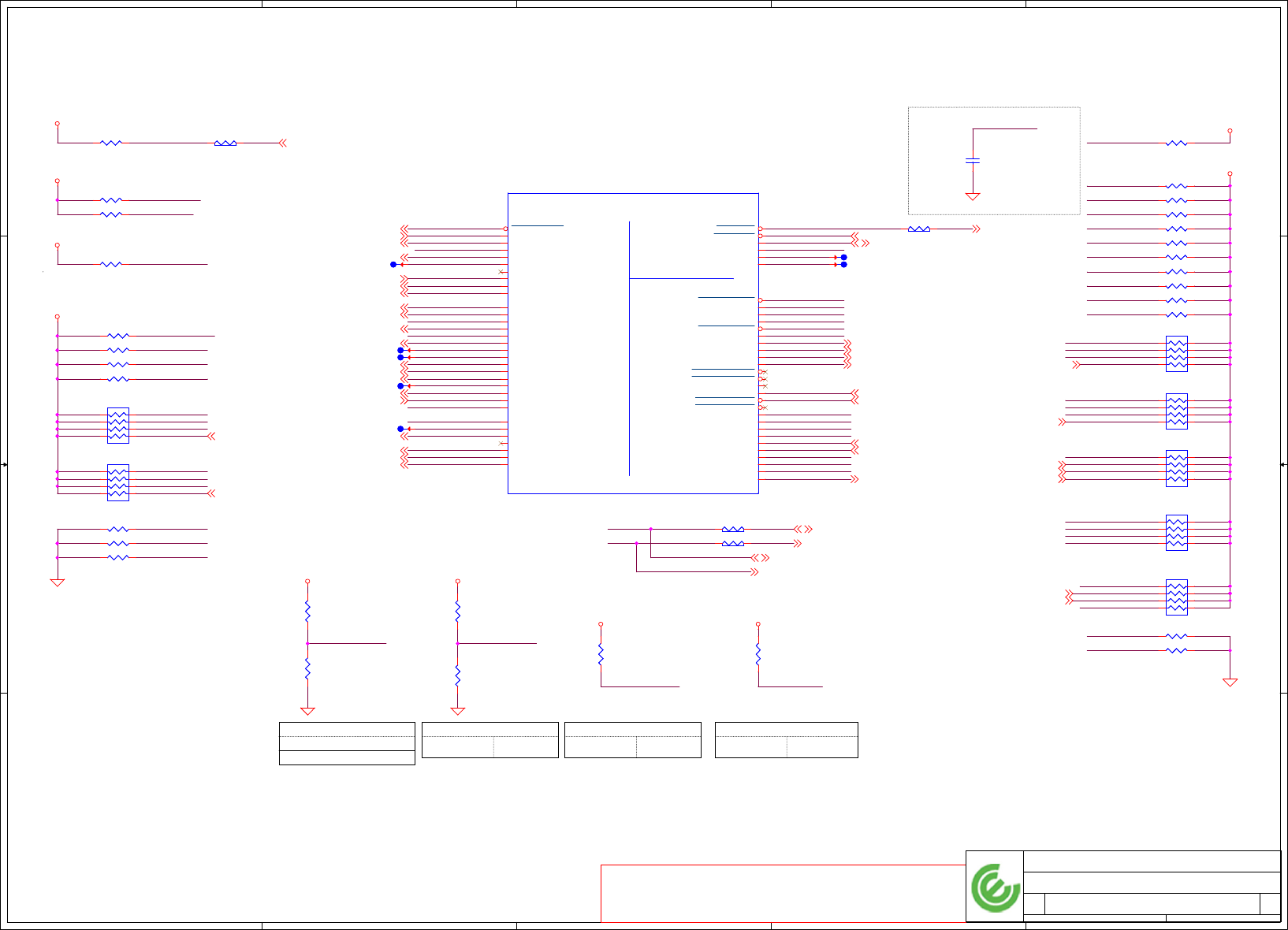Click the vertical blue divider inside the IC

[x=629, y=348]
